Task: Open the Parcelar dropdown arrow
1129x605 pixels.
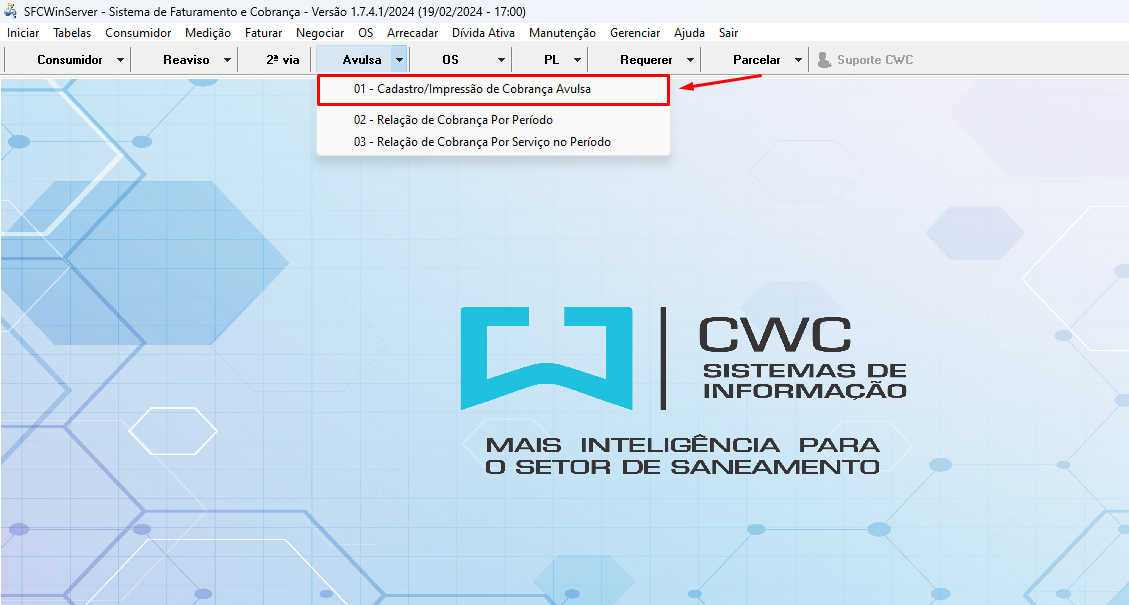Action: (x=798, y=60)
